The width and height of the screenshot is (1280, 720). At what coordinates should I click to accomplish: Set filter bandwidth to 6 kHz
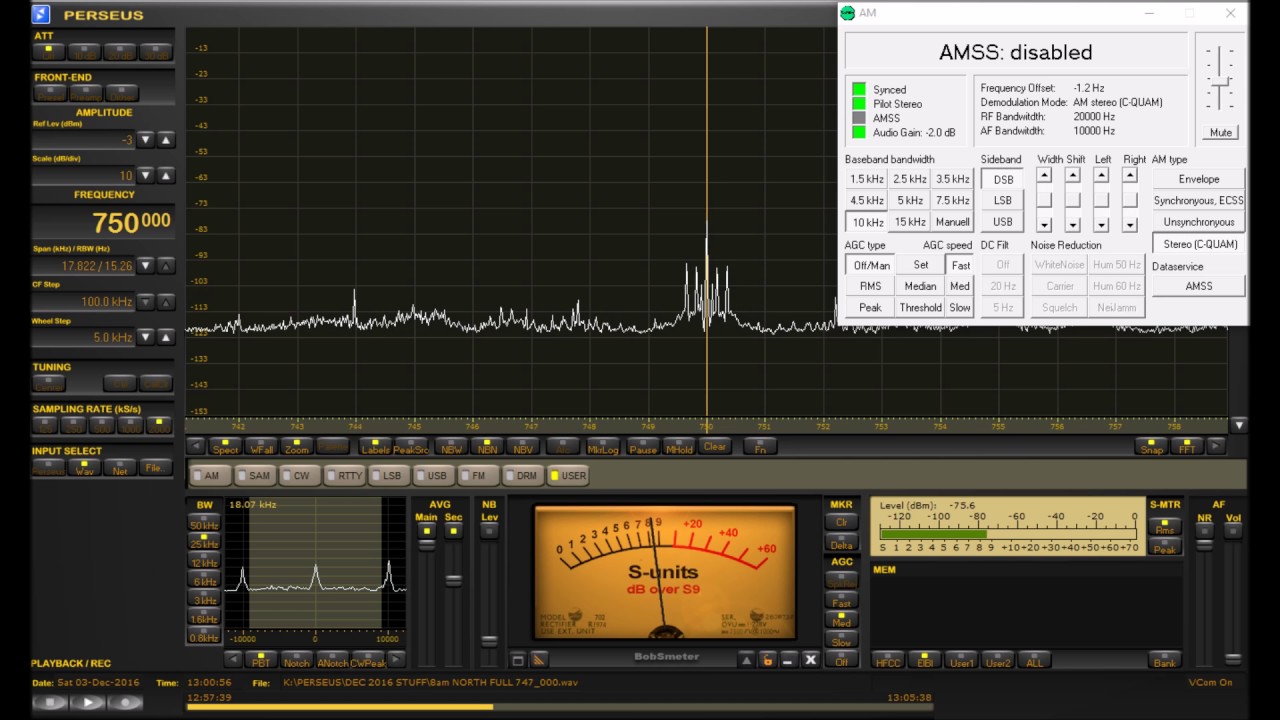[204, 581]
